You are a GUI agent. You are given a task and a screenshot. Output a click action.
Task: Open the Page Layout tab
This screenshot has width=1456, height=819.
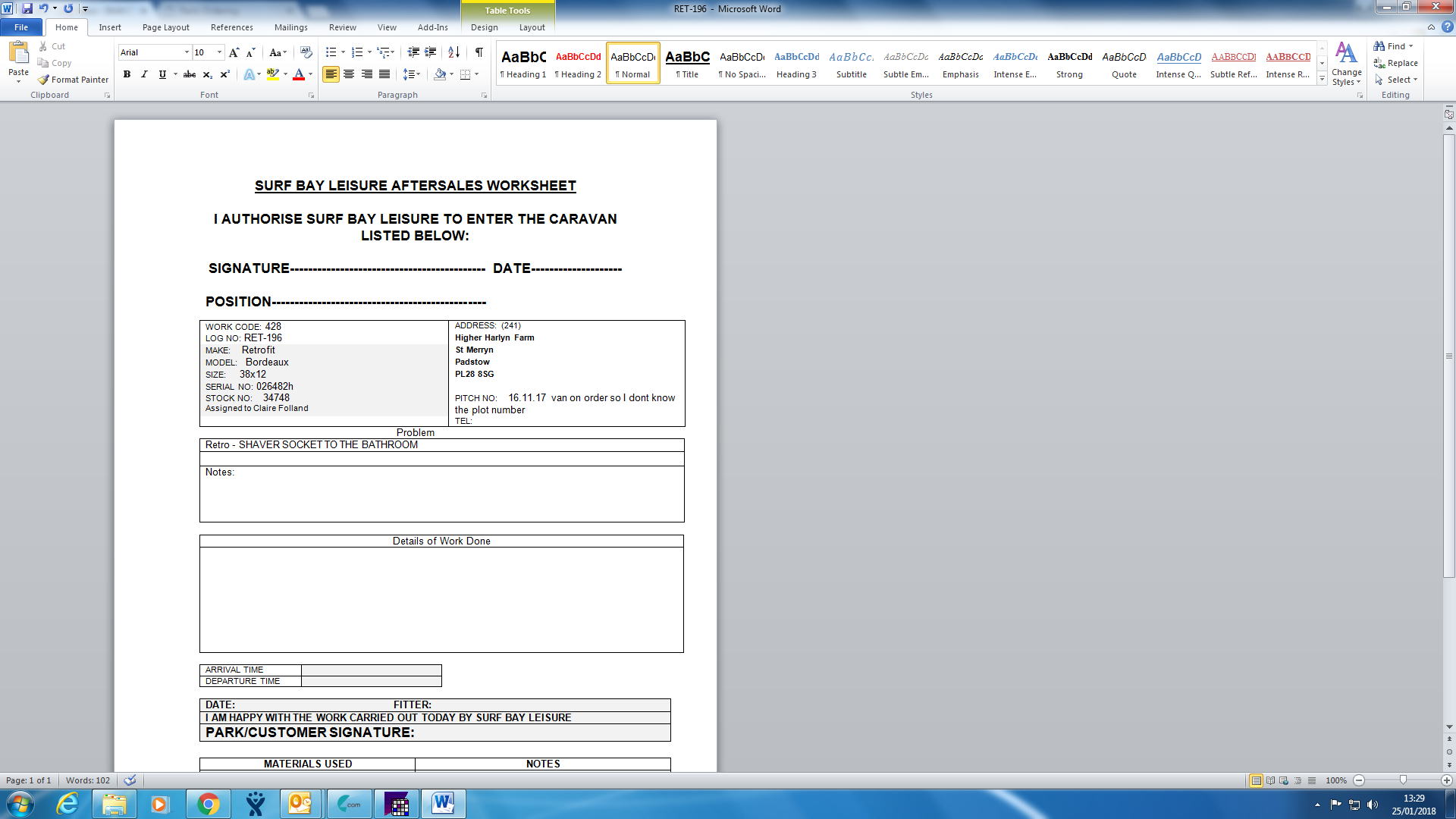coord(165,27)
